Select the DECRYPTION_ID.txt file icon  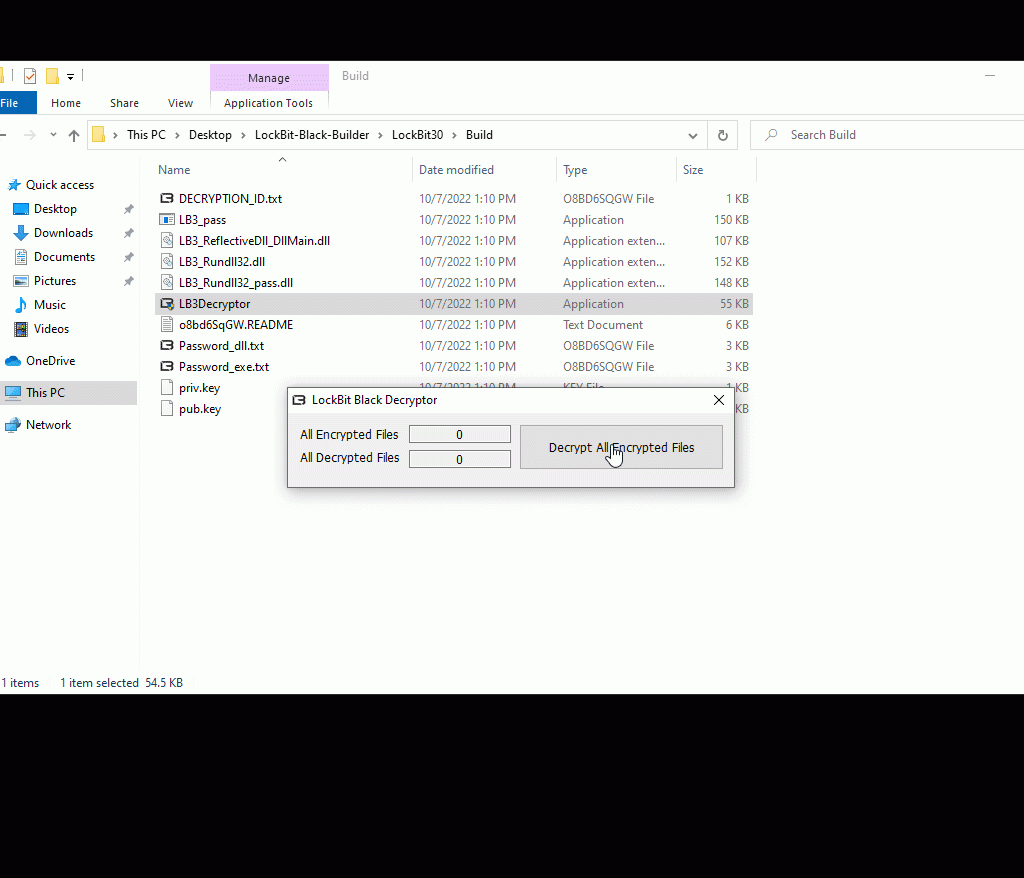point(167,199)
